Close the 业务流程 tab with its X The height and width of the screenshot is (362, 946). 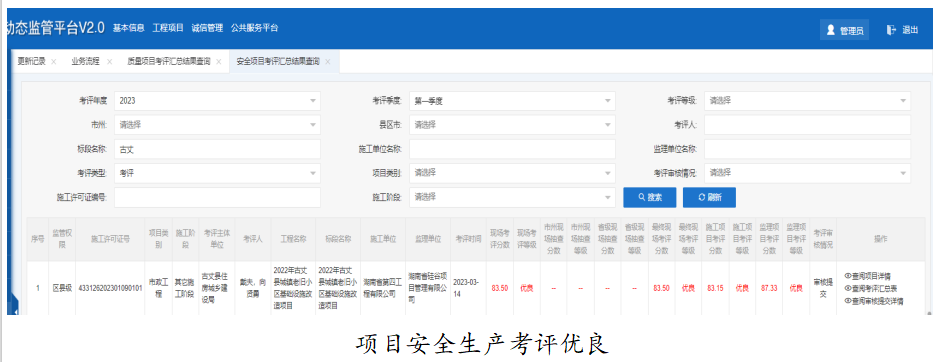tap(109, 62)
